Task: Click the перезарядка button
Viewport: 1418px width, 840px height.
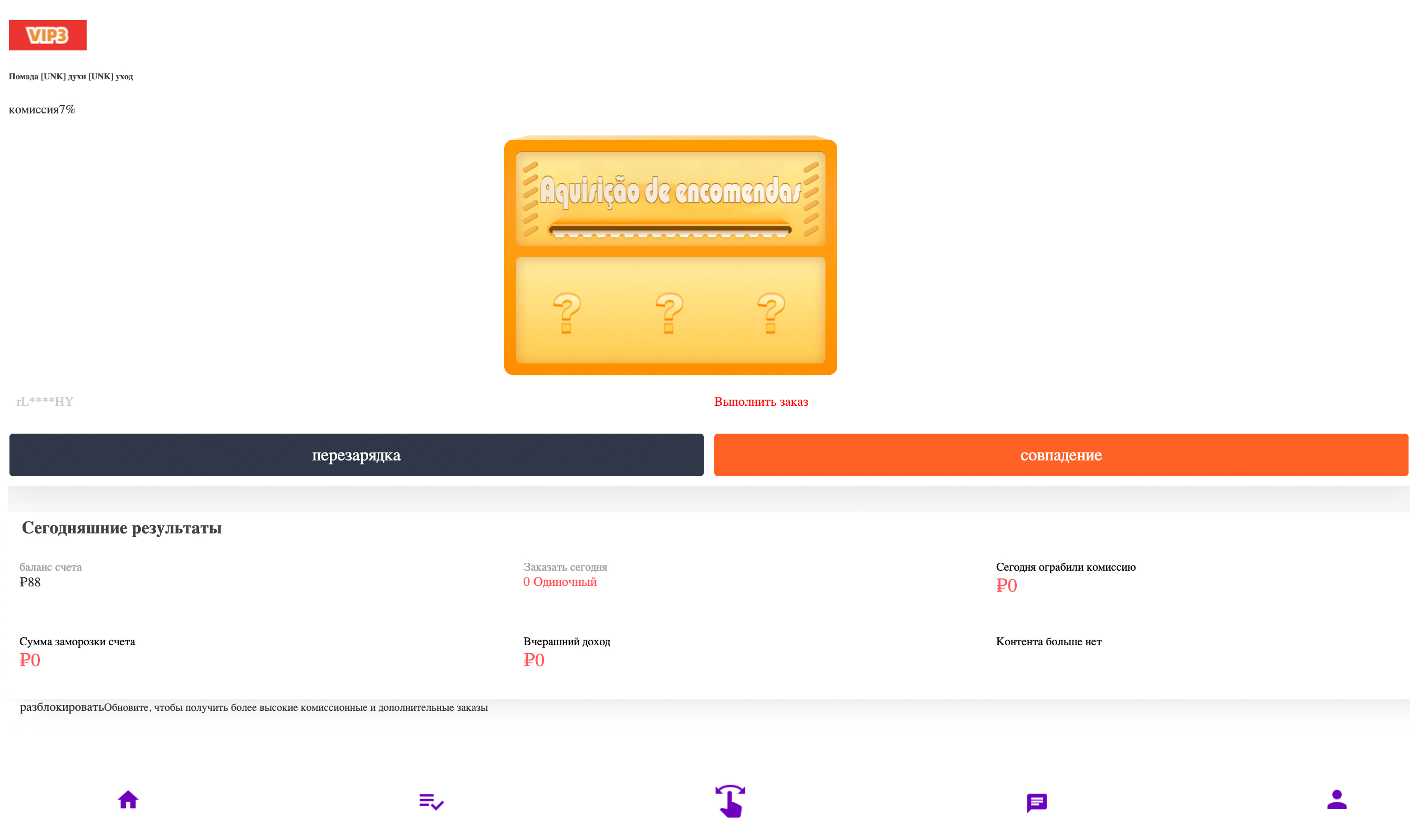Action: (356, 454)
